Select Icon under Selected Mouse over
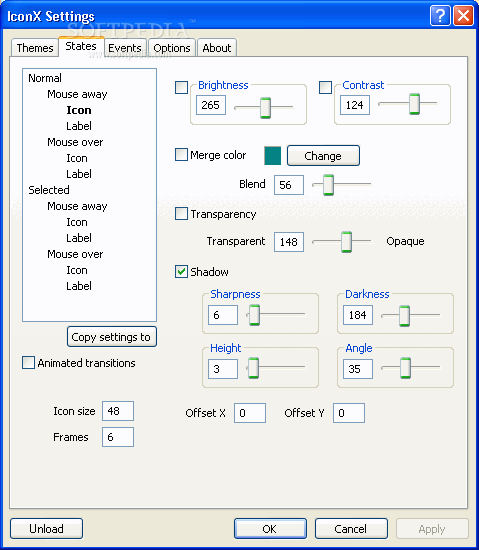Screen dimensions: 479x550 (x=77, y=270)
